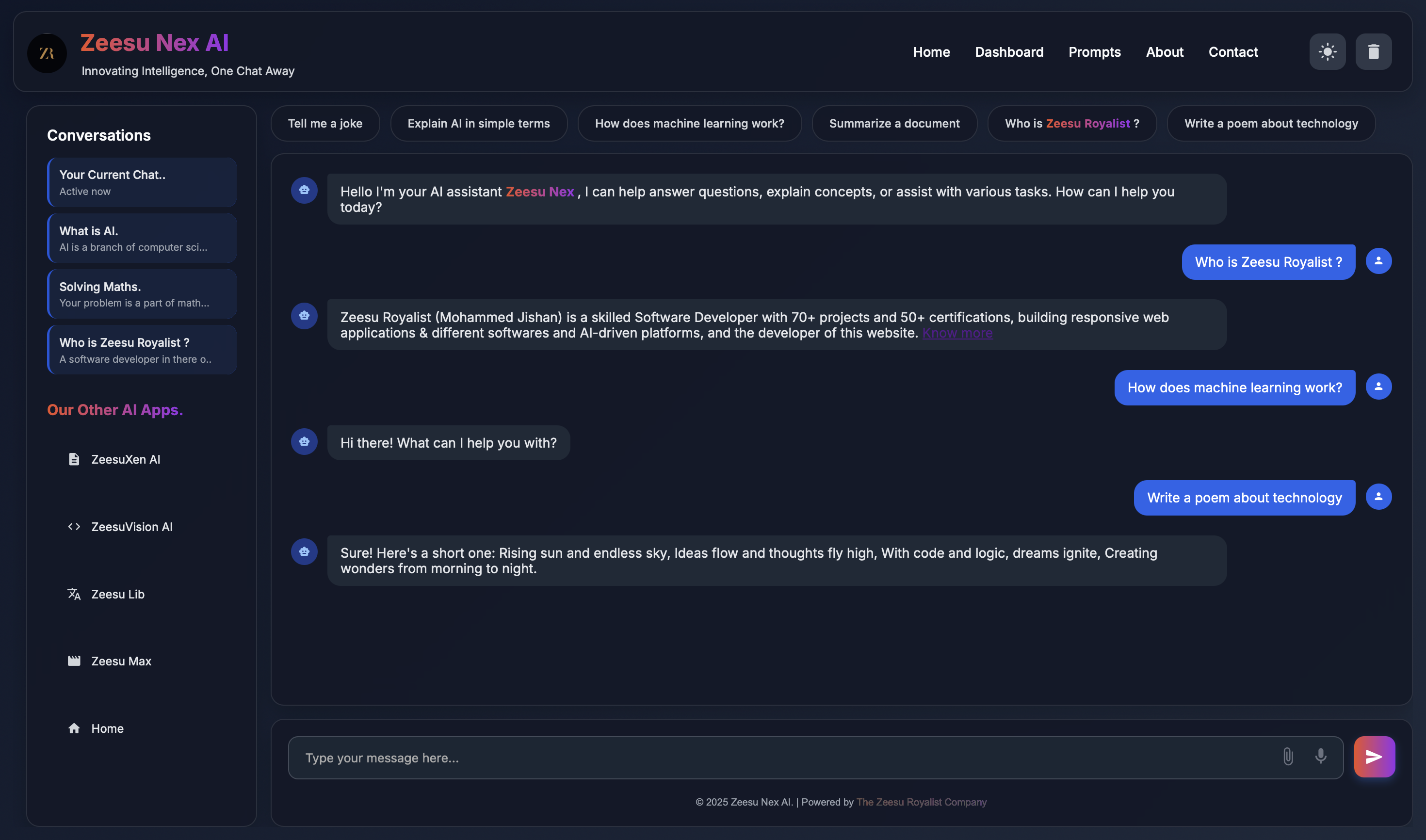The image size is (1426, 840).
Task: Open the 'Solving Maths.' conversation
Action: [142, 294]
